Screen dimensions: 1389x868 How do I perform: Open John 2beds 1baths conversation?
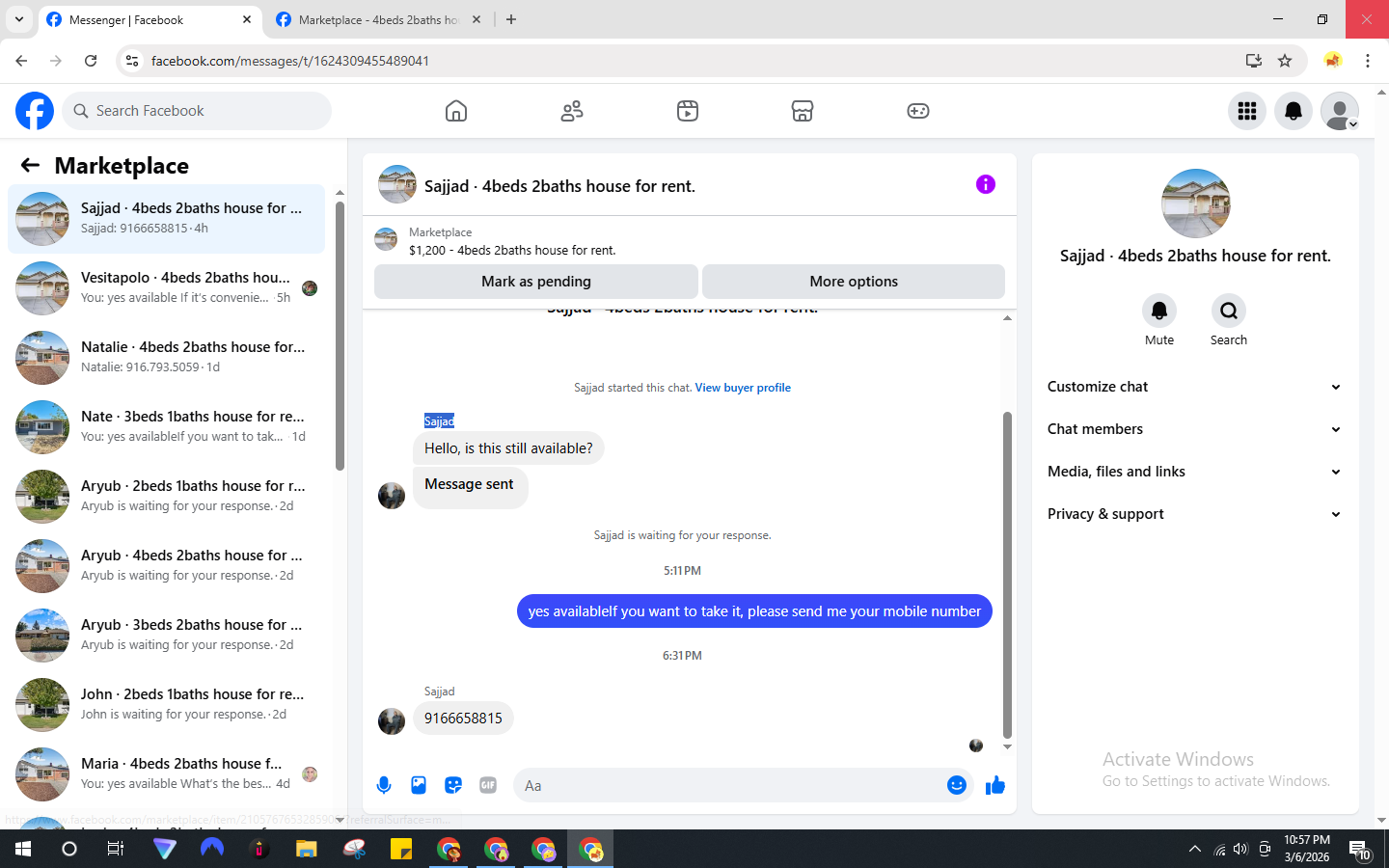pos(166,704)
